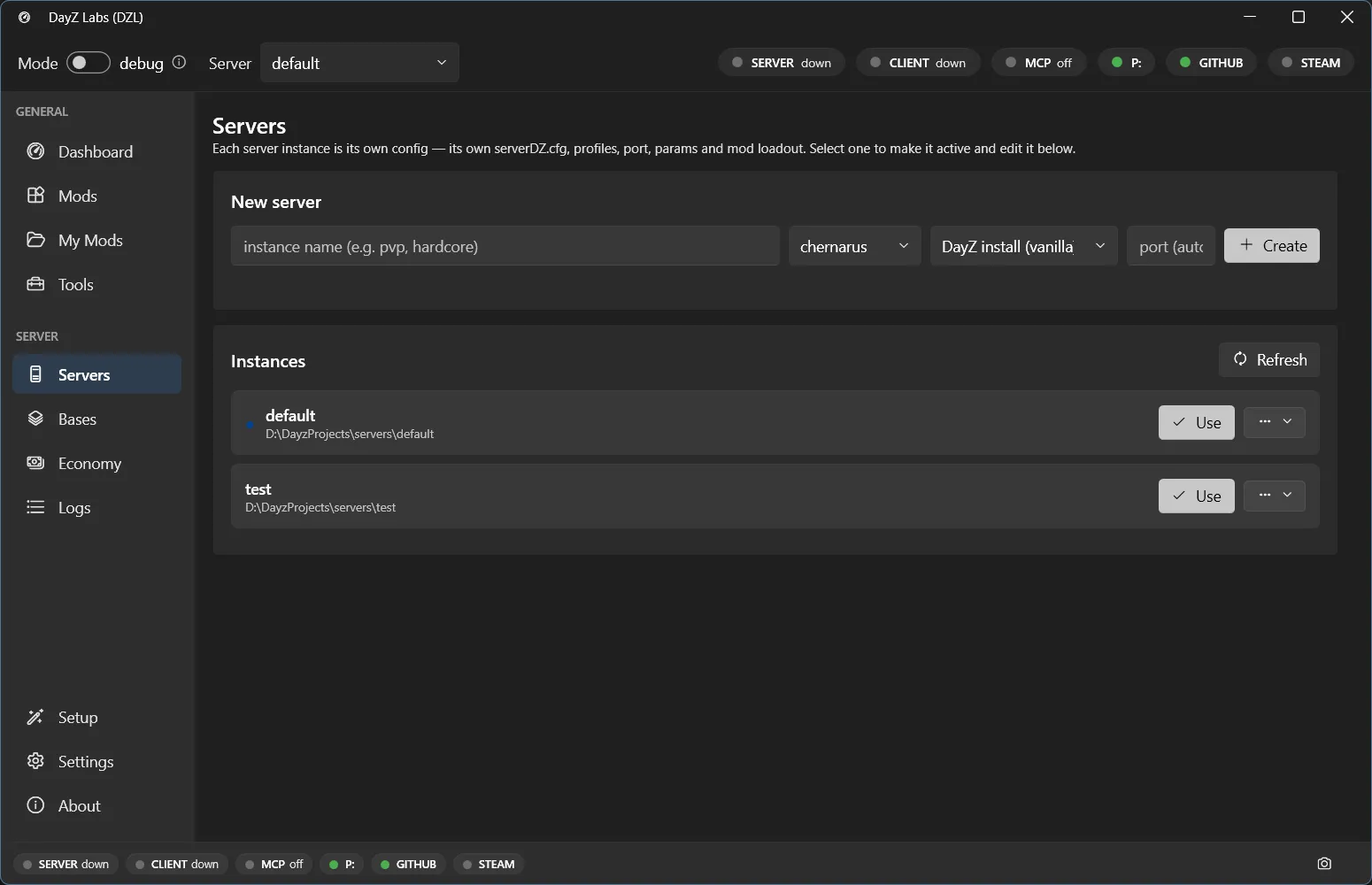Click the MCP off status pill in header

coord(1039,63)
